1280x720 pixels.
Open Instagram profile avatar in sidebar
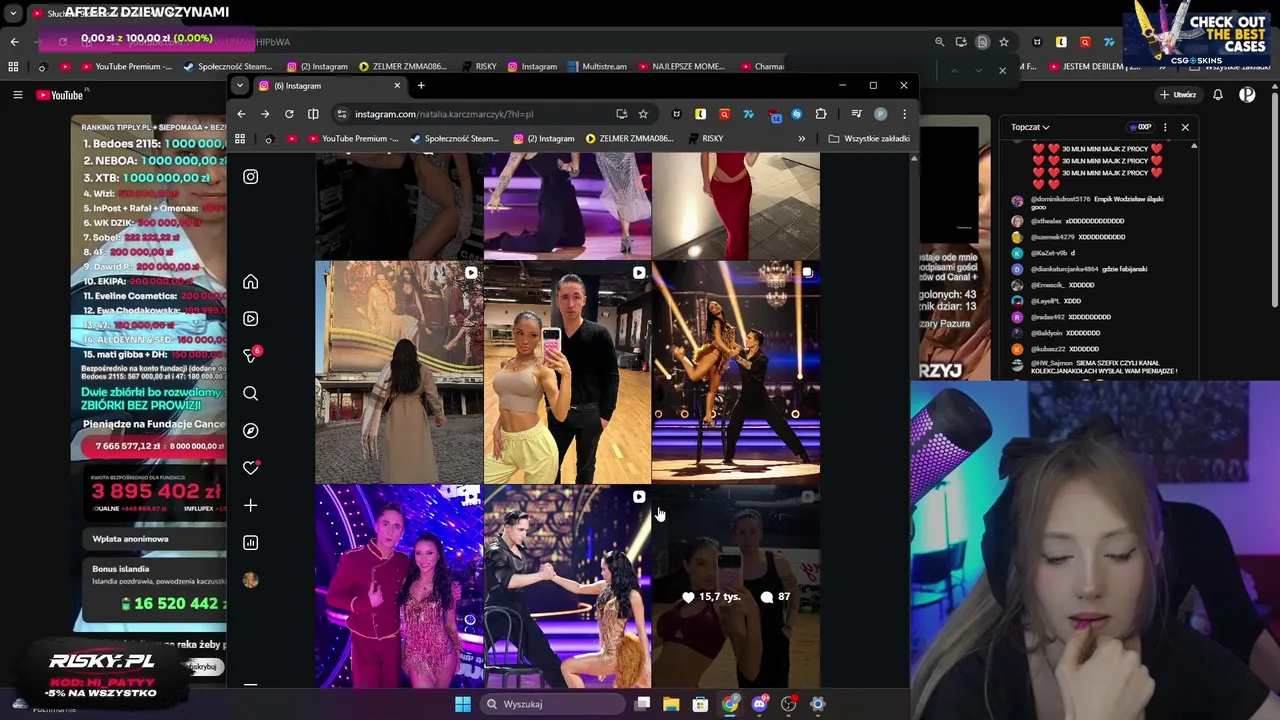(250, 580)
